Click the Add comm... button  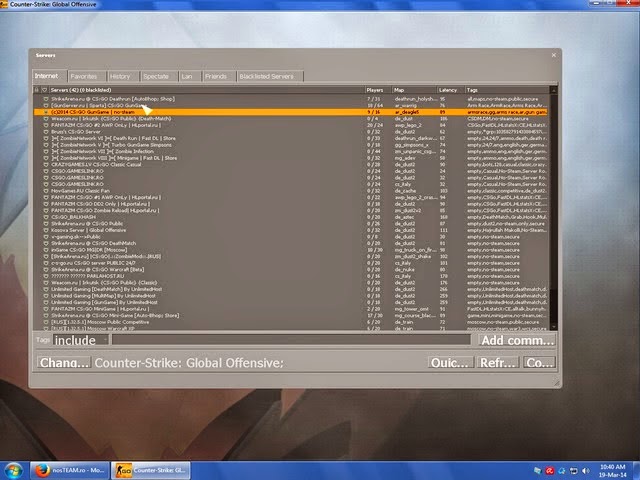[x=517, y=340]
